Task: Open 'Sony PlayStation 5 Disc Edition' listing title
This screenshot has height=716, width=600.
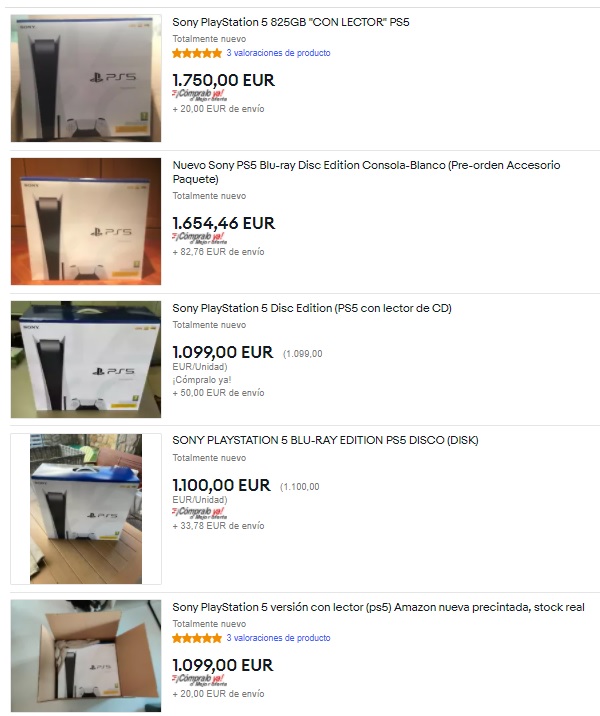Action: [312, 308]
